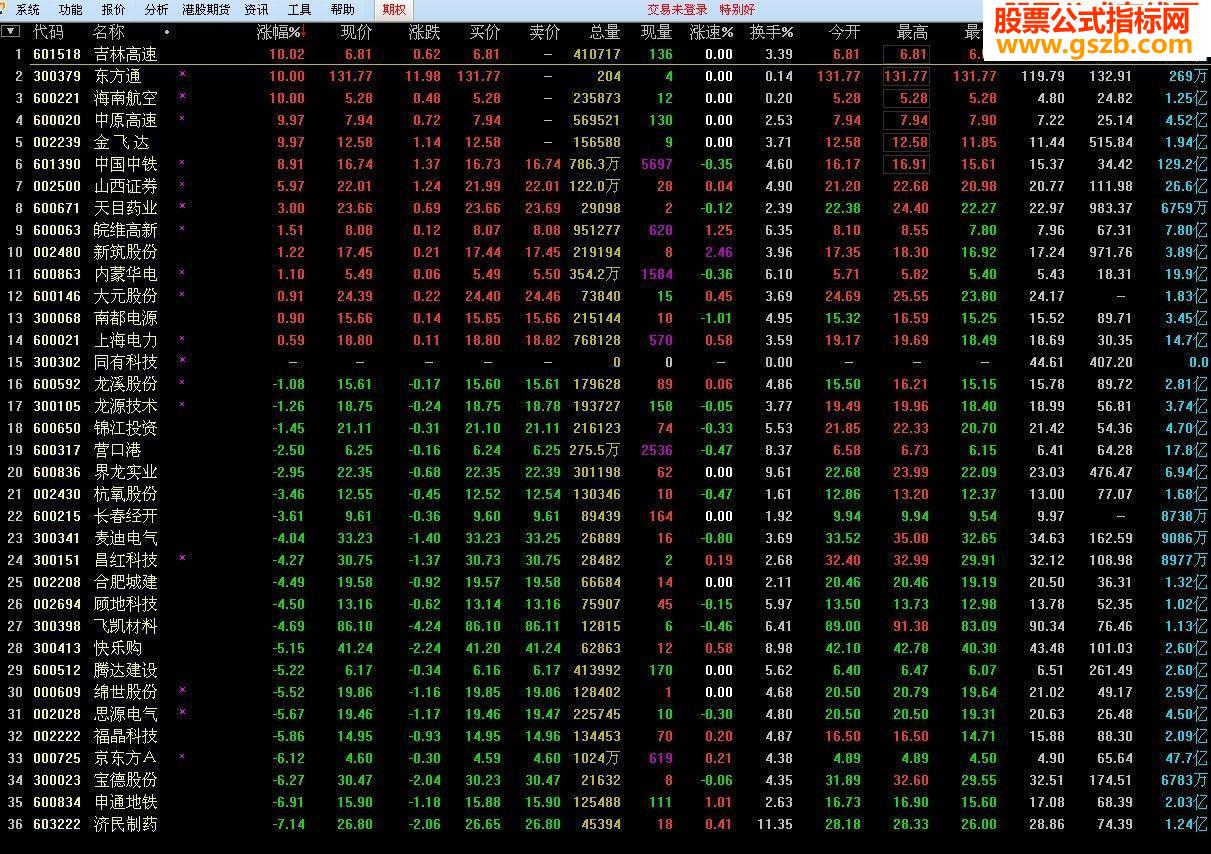Open the 帮助 menu

coord(342,10)
